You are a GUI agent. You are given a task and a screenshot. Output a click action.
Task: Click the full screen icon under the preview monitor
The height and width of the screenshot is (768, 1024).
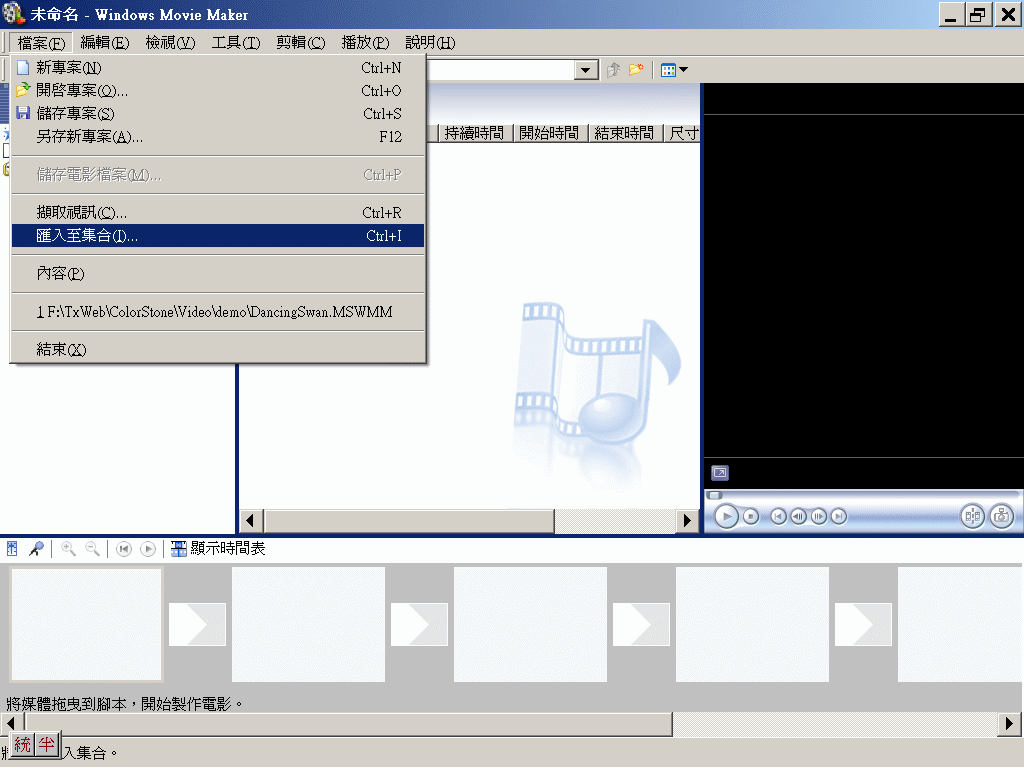[719, 472]
